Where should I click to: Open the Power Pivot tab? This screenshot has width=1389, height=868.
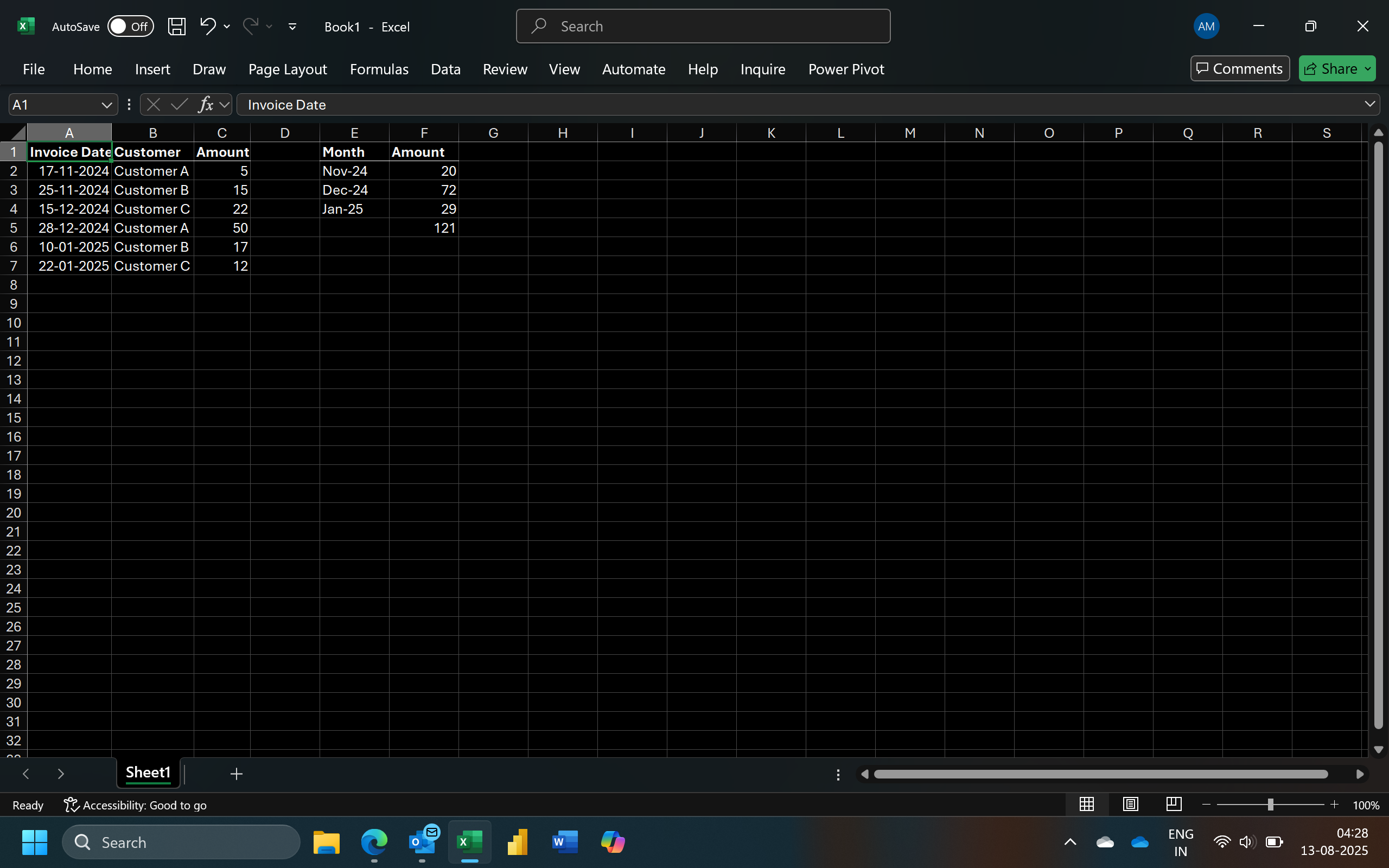[x=846, y=69]
